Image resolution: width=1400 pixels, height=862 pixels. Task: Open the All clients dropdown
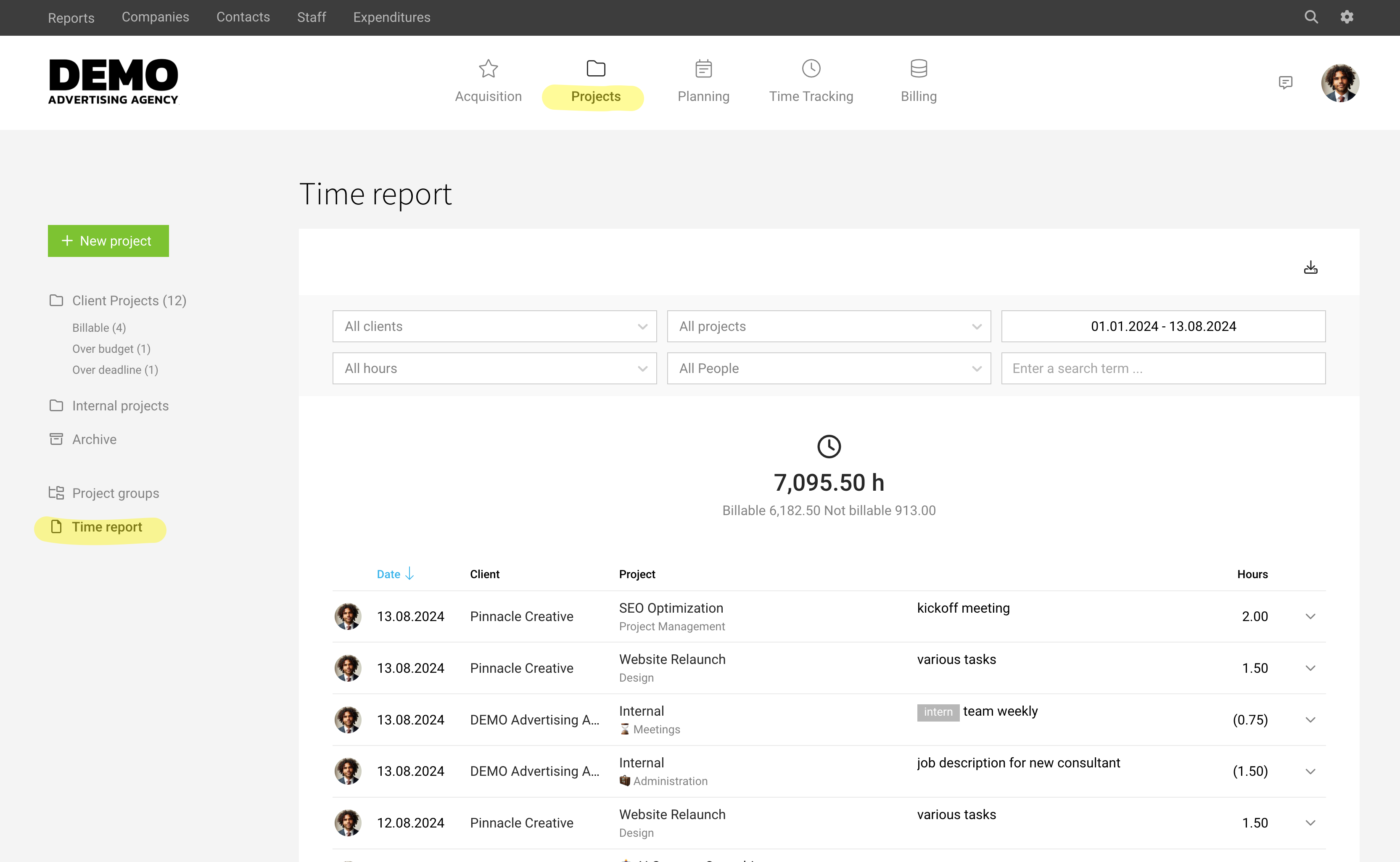tap(494, 326)
